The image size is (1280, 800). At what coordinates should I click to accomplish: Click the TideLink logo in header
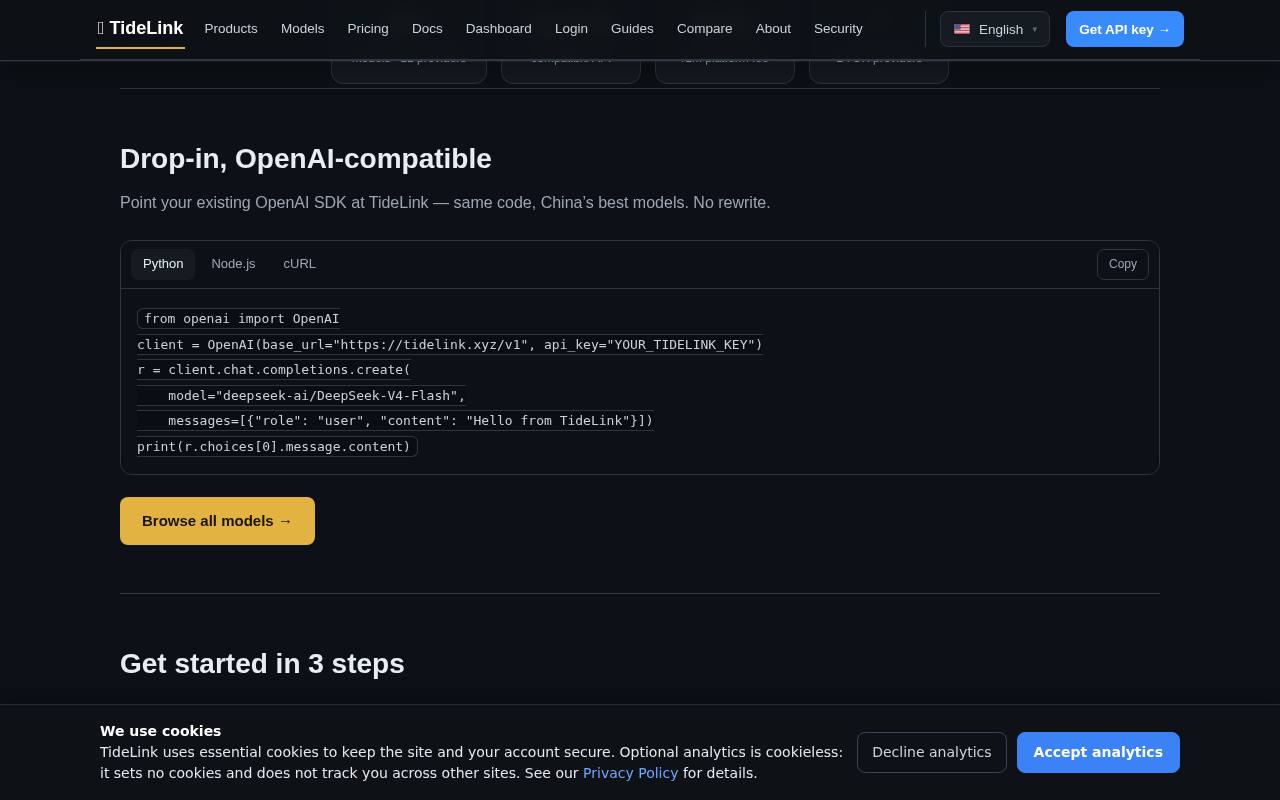pos(140,29)
